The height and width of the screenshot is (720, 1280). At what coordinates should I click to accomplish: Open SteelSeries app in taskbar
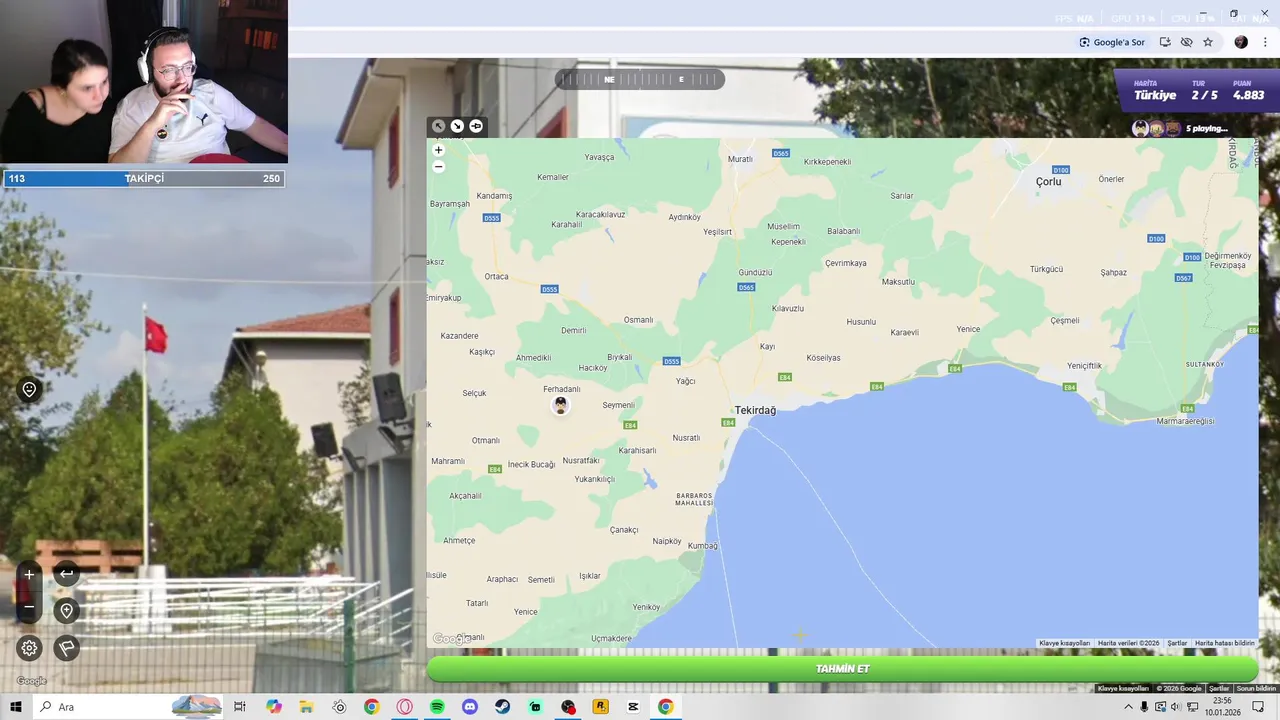(339, 707)
